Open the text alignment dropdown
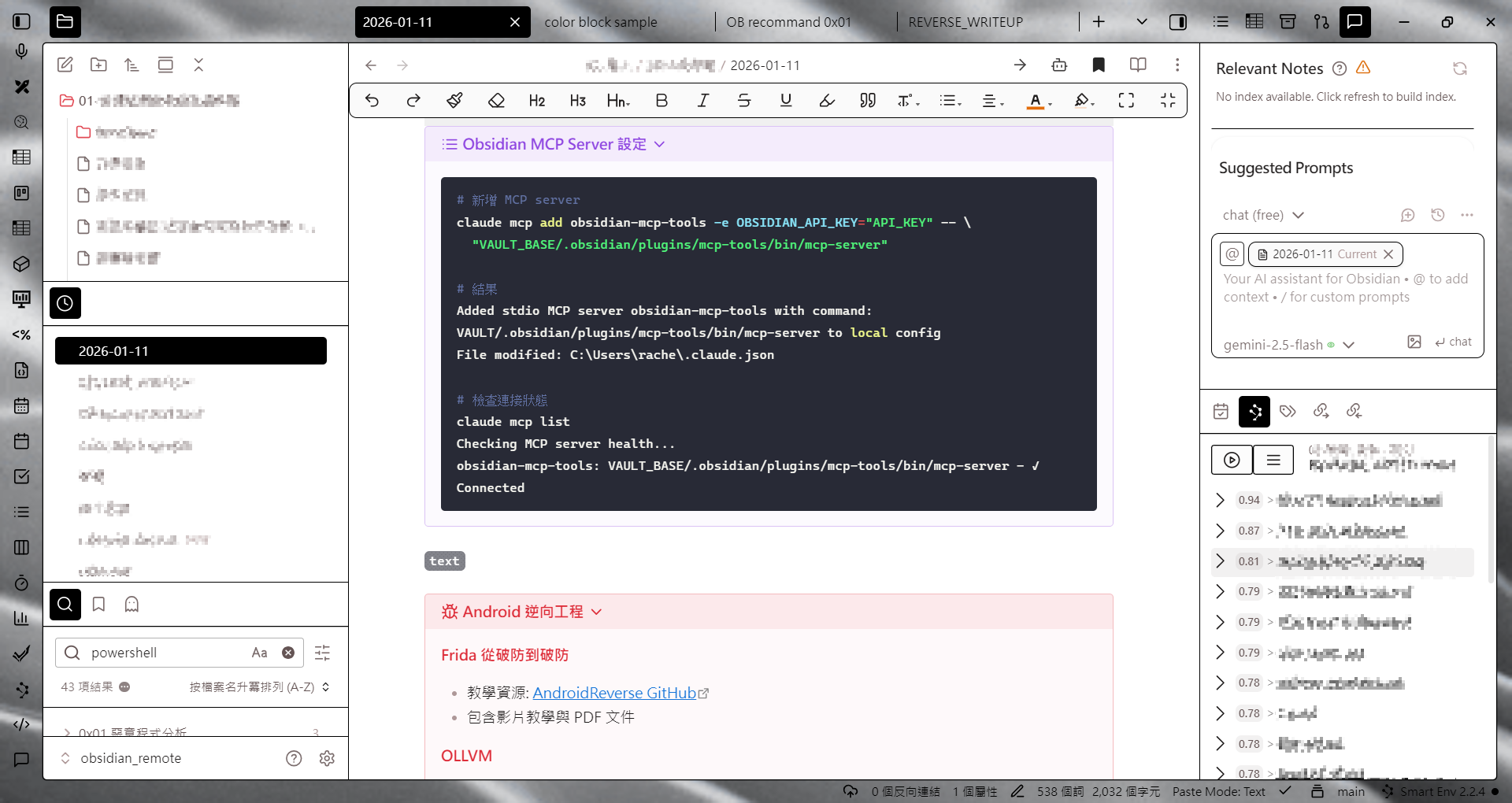The height and width of the screenshot is (803, 1512). click(x=993, y=100)
